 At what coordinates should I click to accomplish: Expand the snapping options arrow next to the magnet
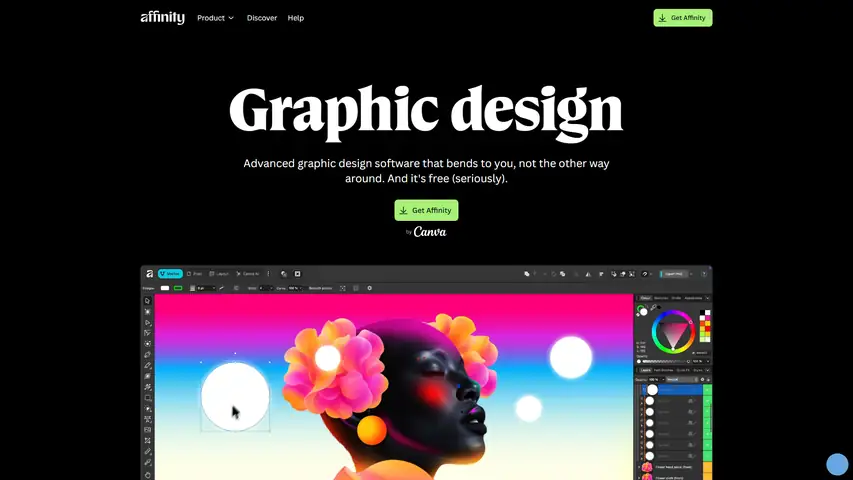pos(651,274)
